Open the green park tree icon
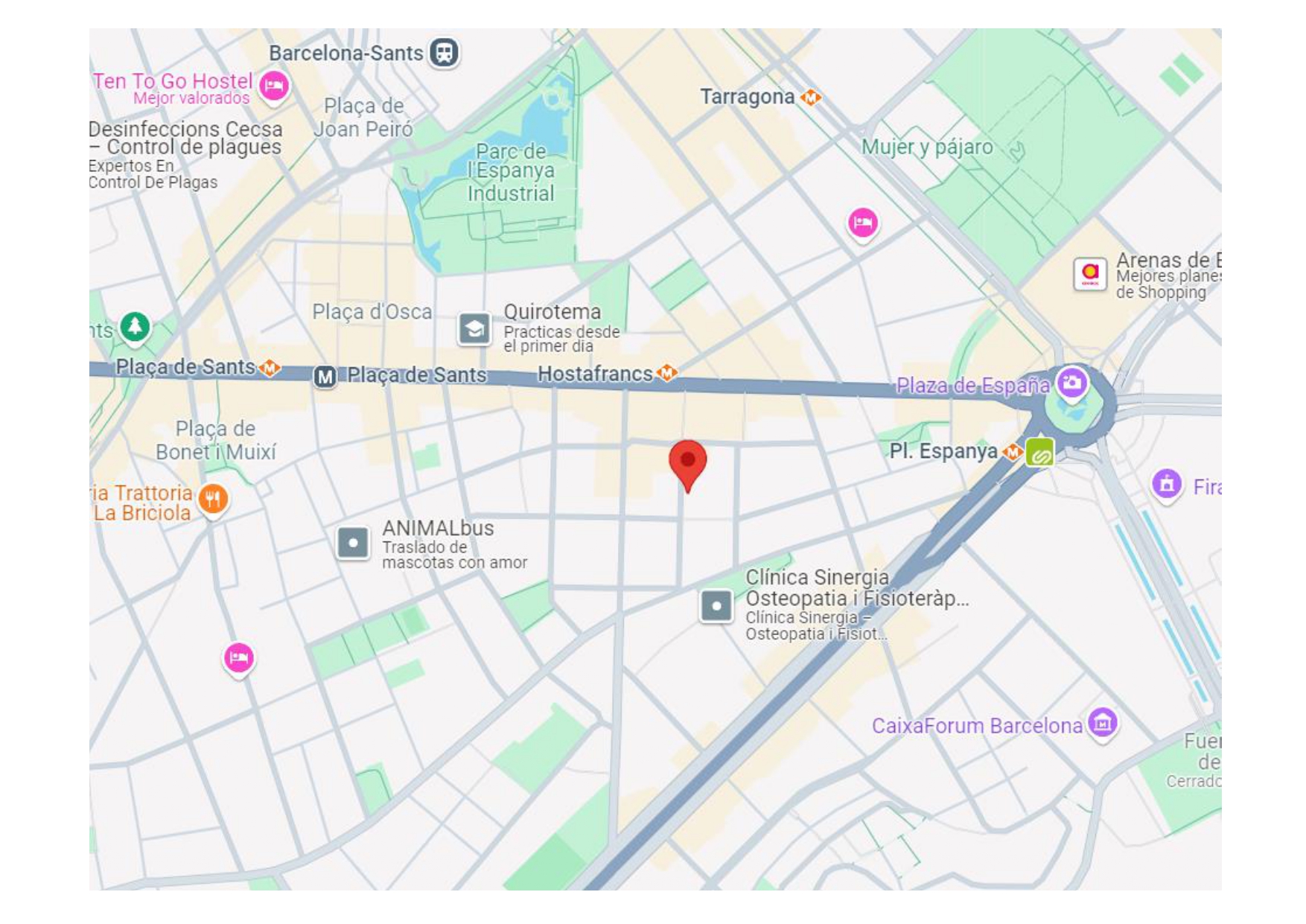 pos(135,327)
